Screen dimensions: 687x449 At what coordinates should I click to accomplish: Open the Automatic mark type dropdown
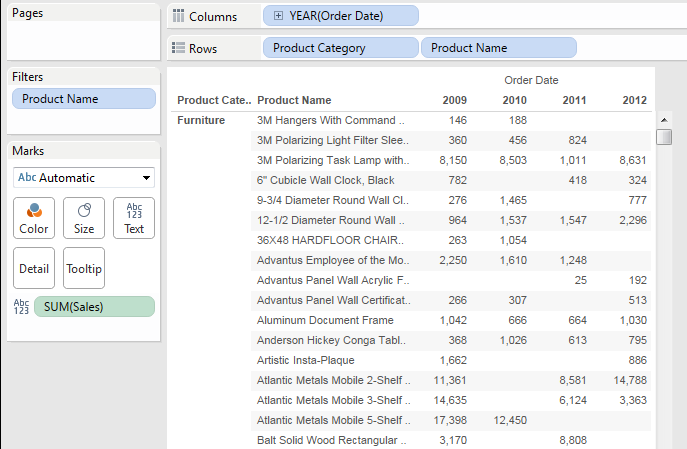click(x=148, y=178)
